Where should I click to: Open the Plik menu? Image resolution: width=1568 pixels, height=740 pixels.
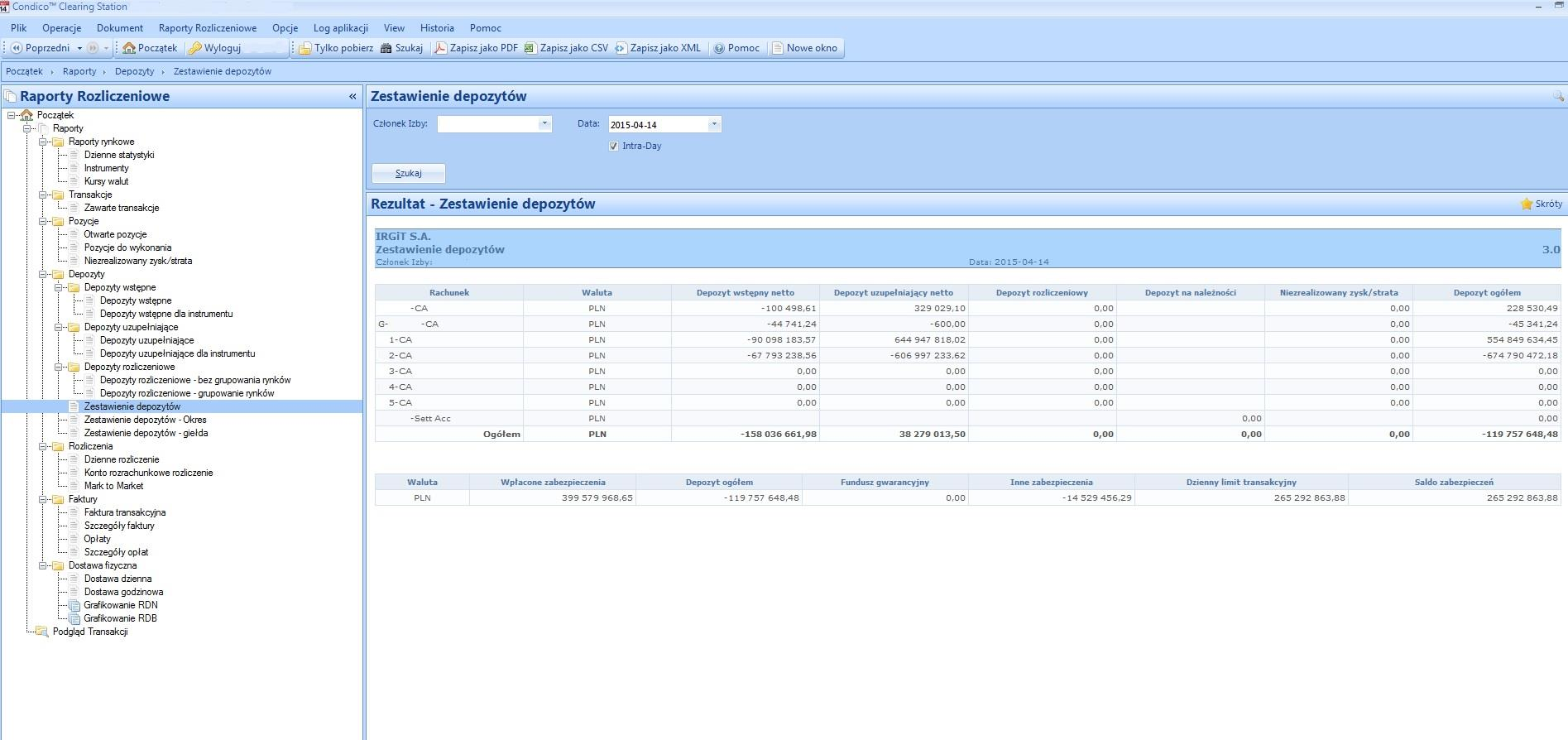[19, 28]
